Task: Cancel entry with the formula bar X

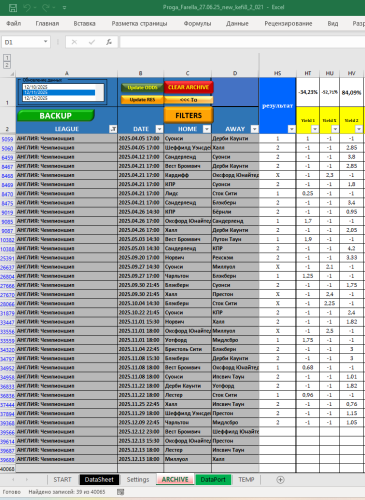Action: (x=74, y=42)
